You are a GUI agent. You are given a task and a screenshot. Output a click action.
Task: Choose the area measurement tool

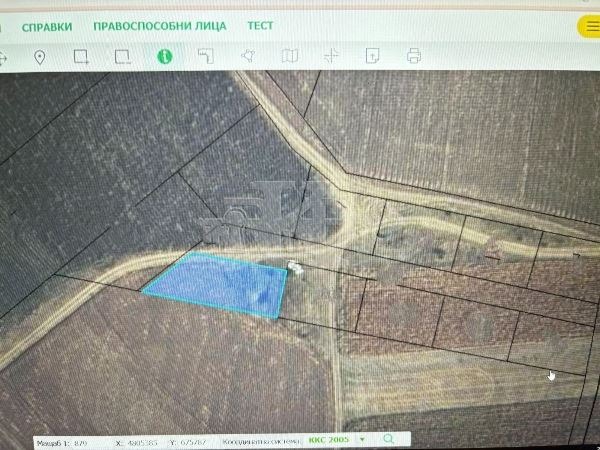pyautogui.click(x=206, y=57)
